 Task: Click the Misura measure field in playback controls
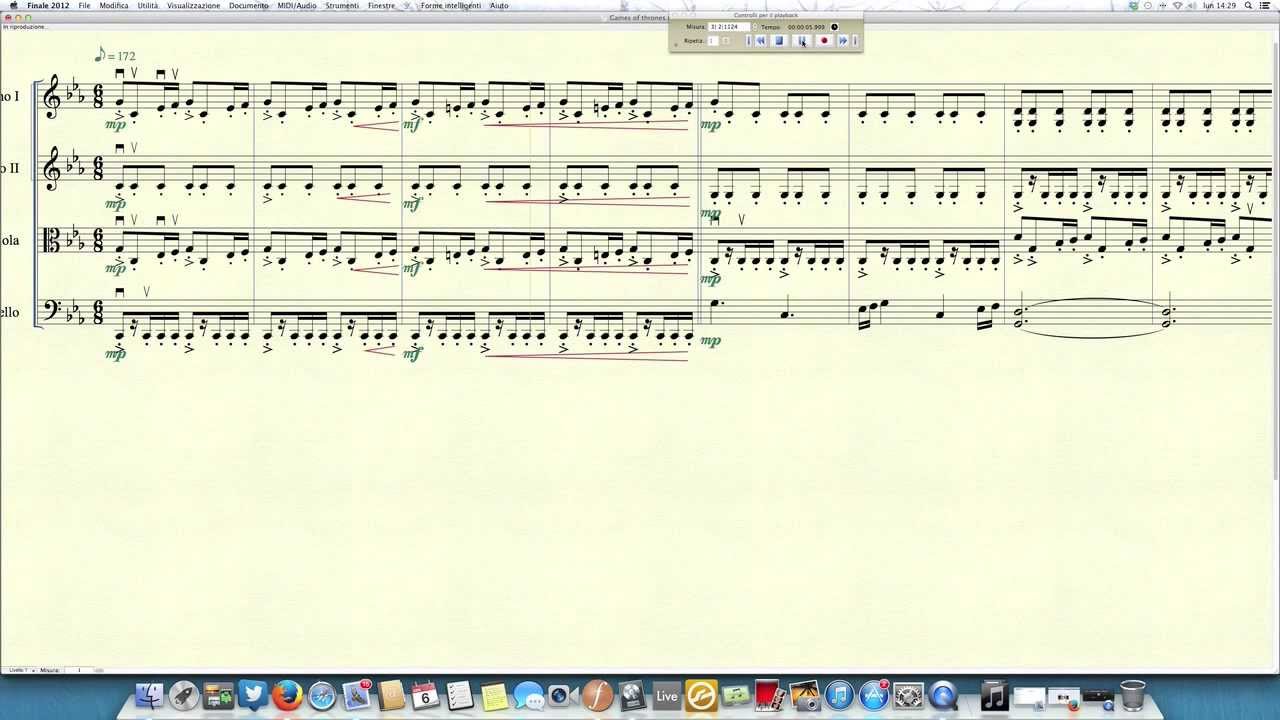point(728,27)
